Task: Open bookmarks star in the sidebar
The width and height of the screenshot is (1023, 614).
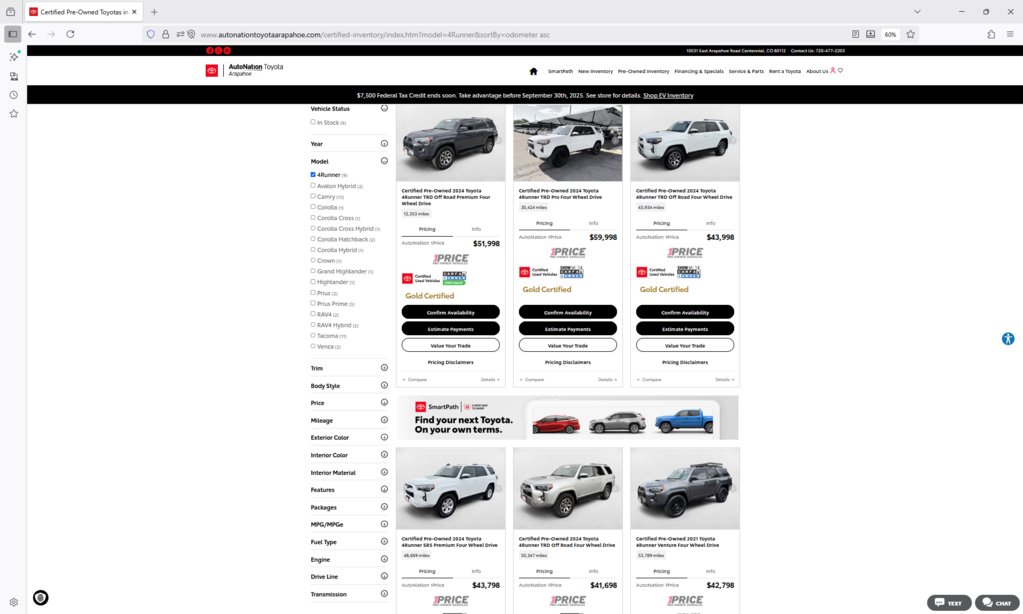Action: click(14, 114)
